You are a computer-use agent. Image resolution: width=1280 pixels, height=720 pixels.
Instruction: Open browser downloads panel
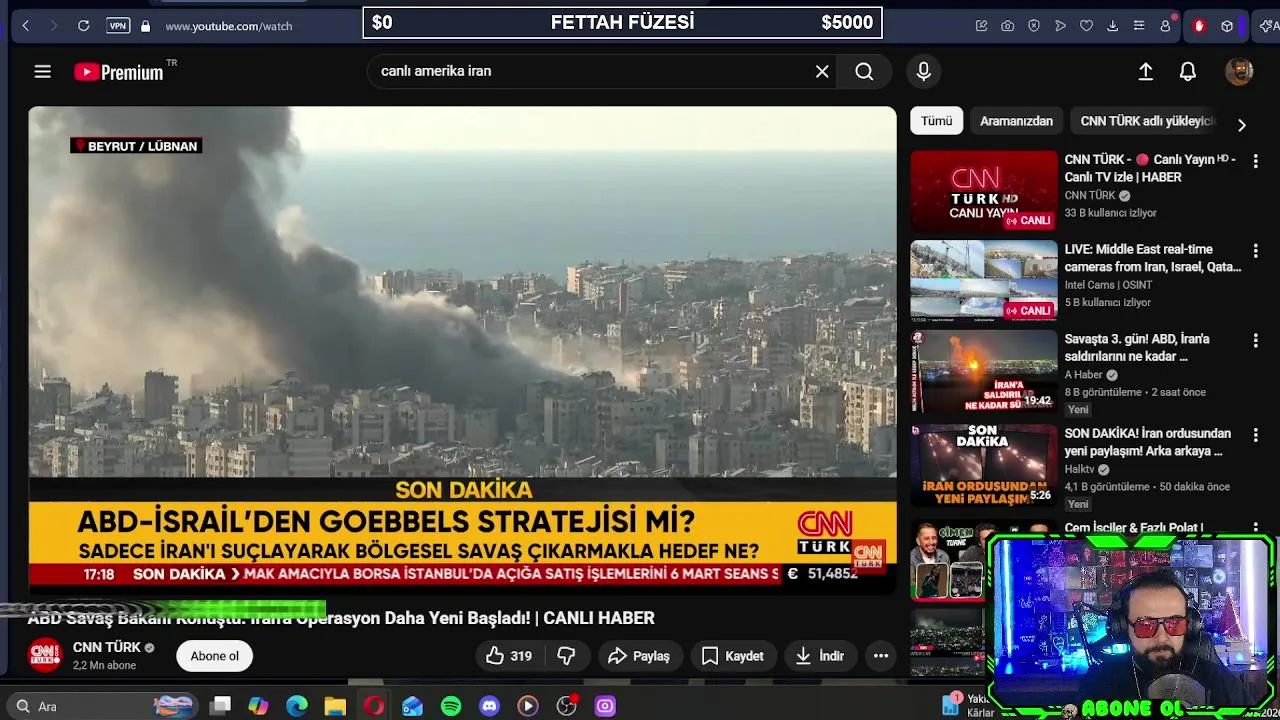point(1112,26)
